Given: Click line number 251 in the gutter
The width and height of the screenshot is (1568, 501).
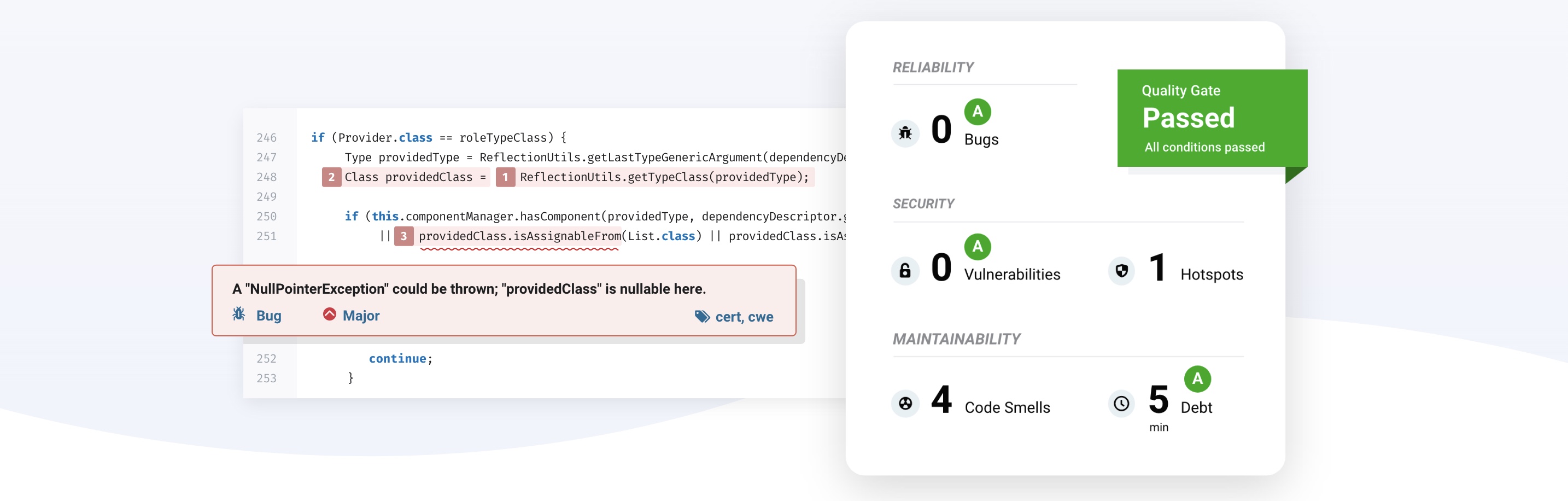Looking at the screenshot, I should click(267, 236).
